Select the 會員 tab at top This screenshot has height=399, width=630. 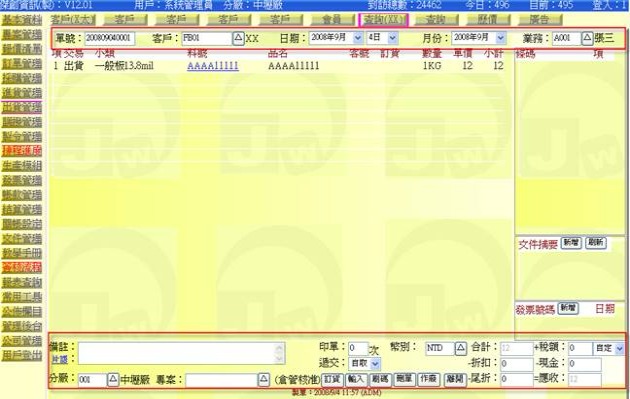coord(331,20)
